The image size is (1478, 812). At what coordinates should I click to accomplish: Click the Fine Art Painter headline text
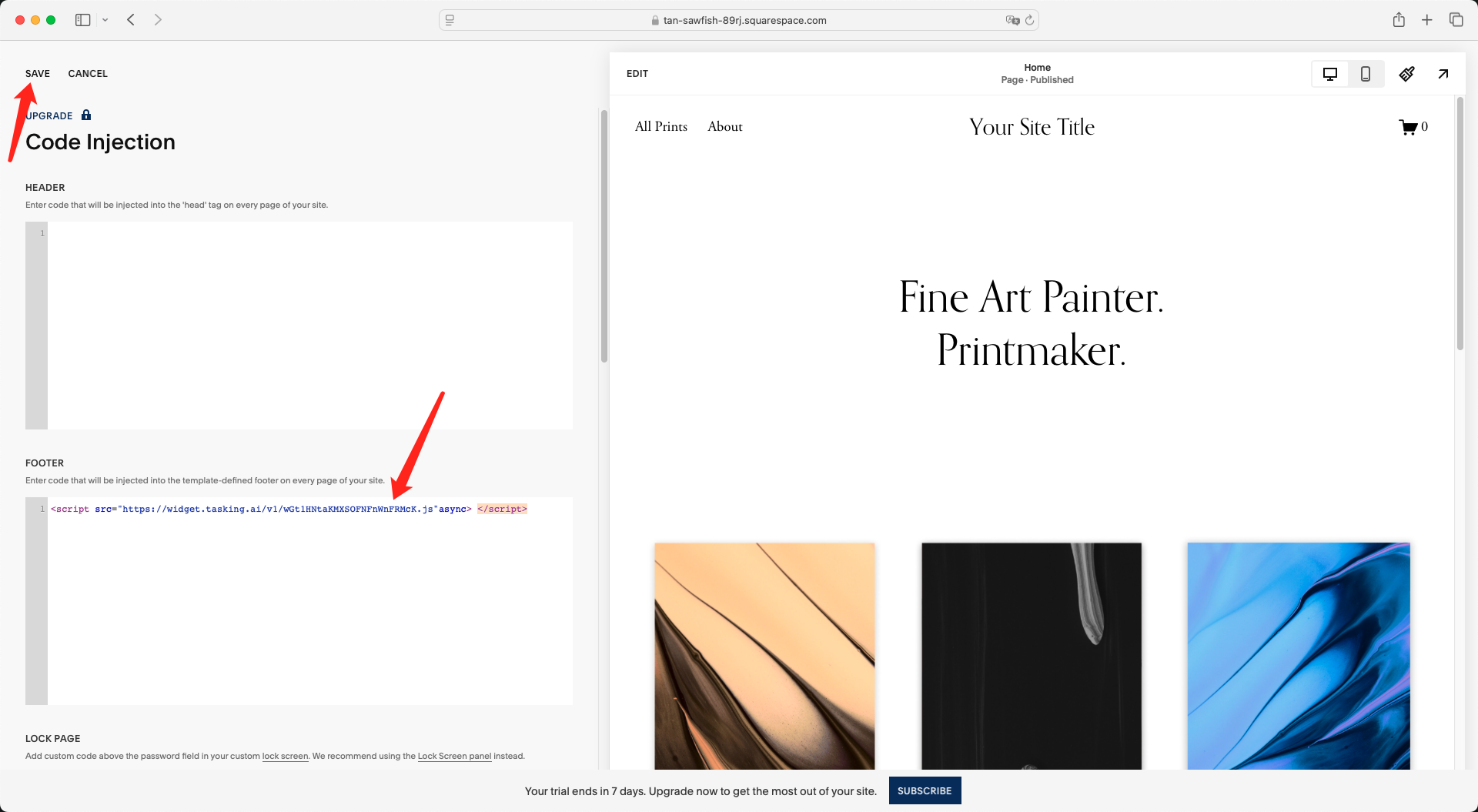click(x=1032, y=323)
